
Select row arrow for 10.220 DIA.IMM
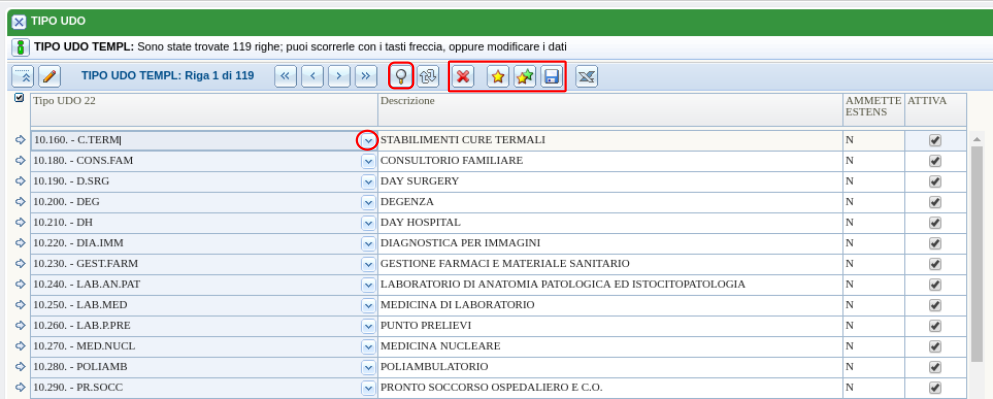[x=20, y=243]
